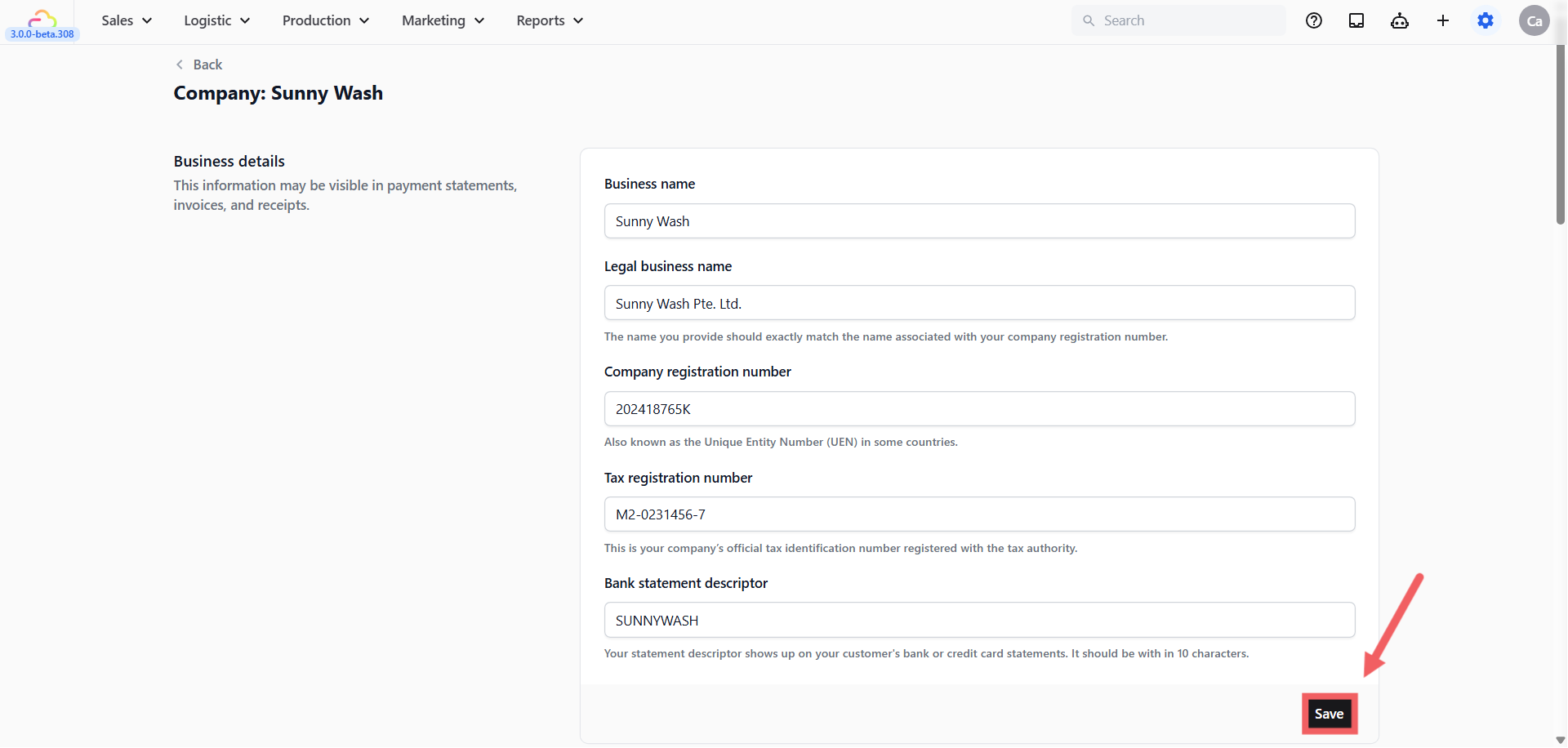Click the 'Legal business name' label
The height and width of the screenshot is (748, 1568).
(x=668, y=266)
